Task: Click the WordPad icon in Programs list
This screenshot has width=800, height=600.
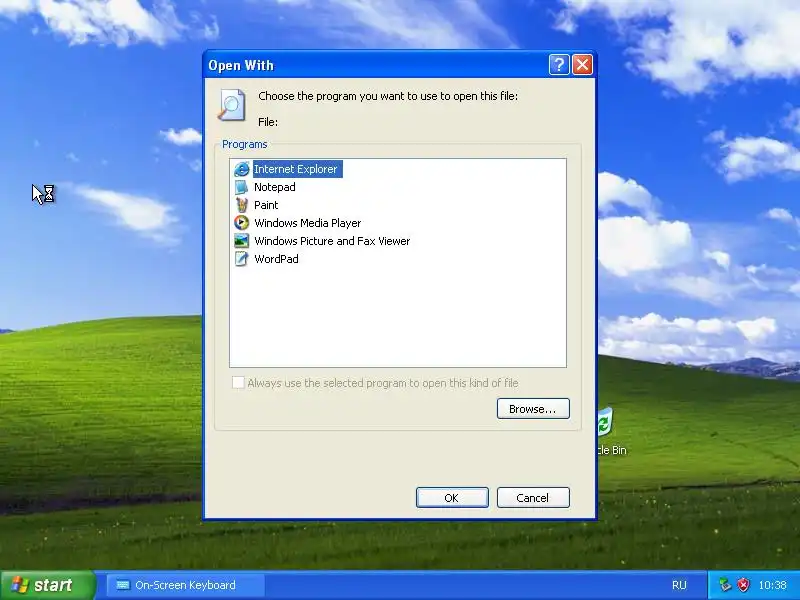Action: 241,259
